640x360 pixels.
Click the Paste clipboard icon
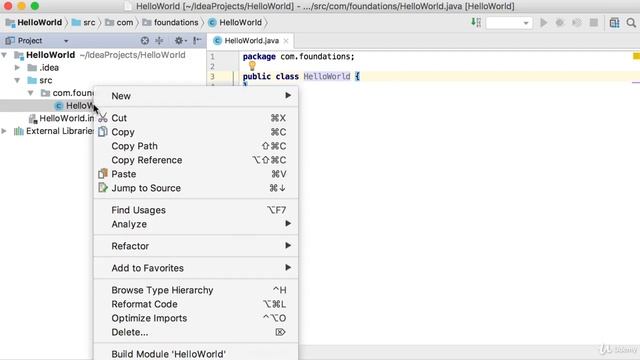(103, 173)
